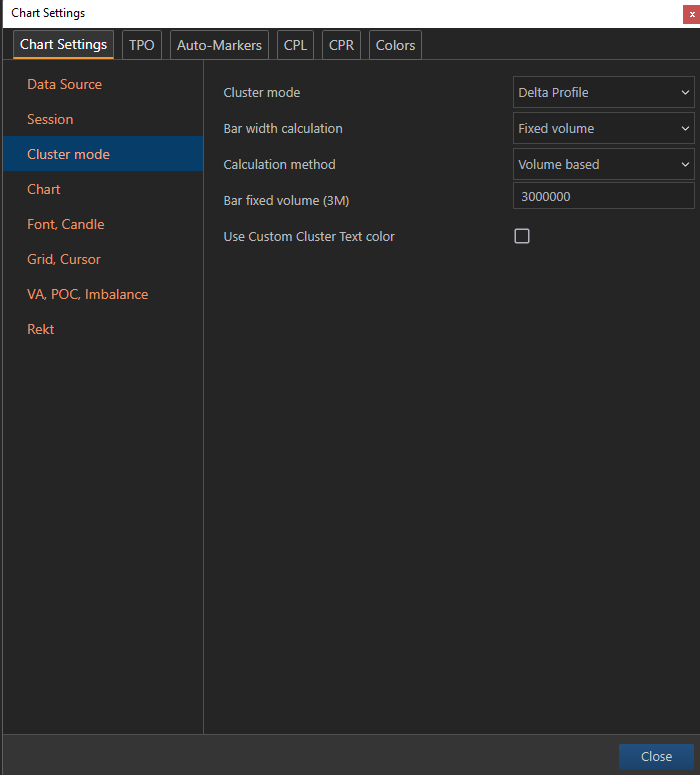Expand the Cluster mode Delta Profile dropdown
This screenshot has height=775, width=700.
click(604, 92)
